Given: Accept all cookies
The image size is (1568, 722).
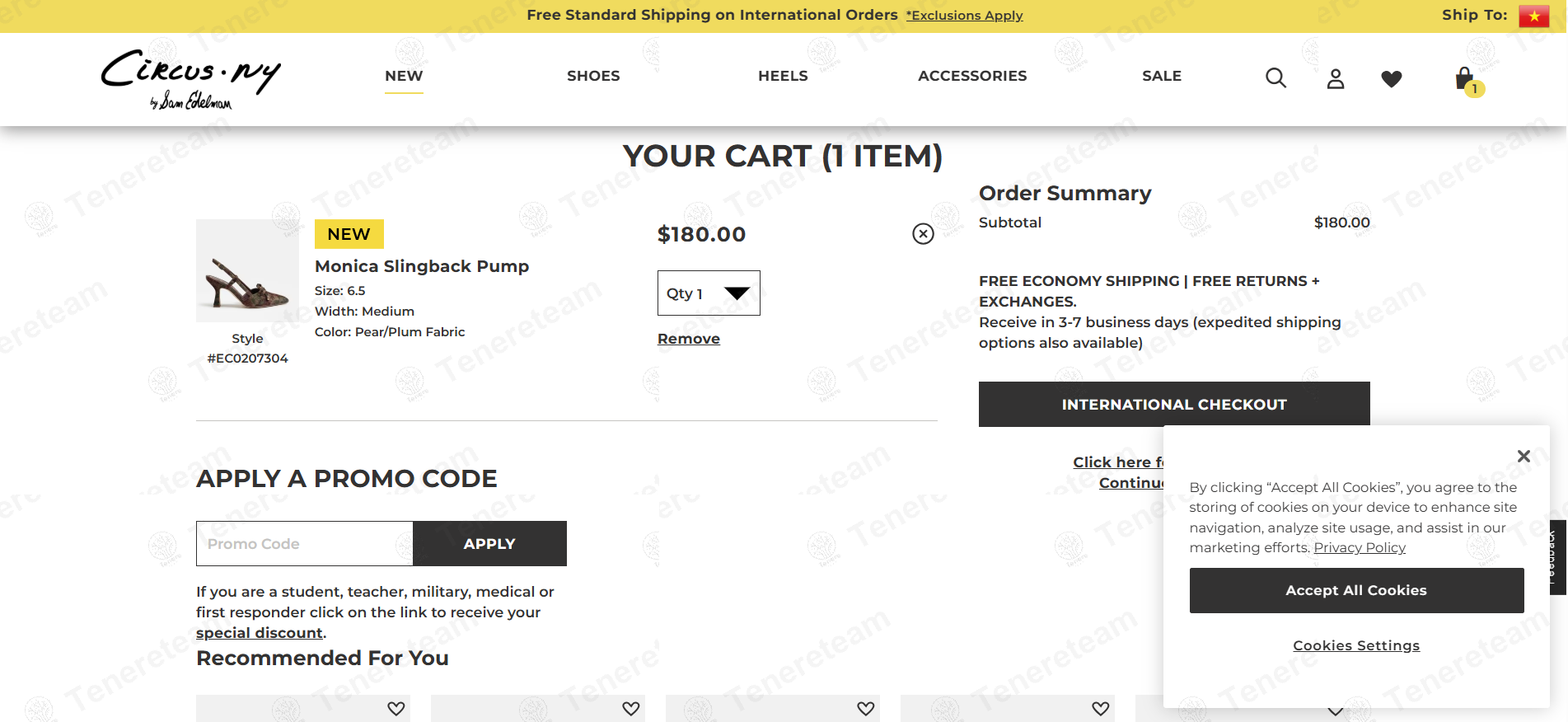Looking at the screenshot, I should [x=1356, y=590].
